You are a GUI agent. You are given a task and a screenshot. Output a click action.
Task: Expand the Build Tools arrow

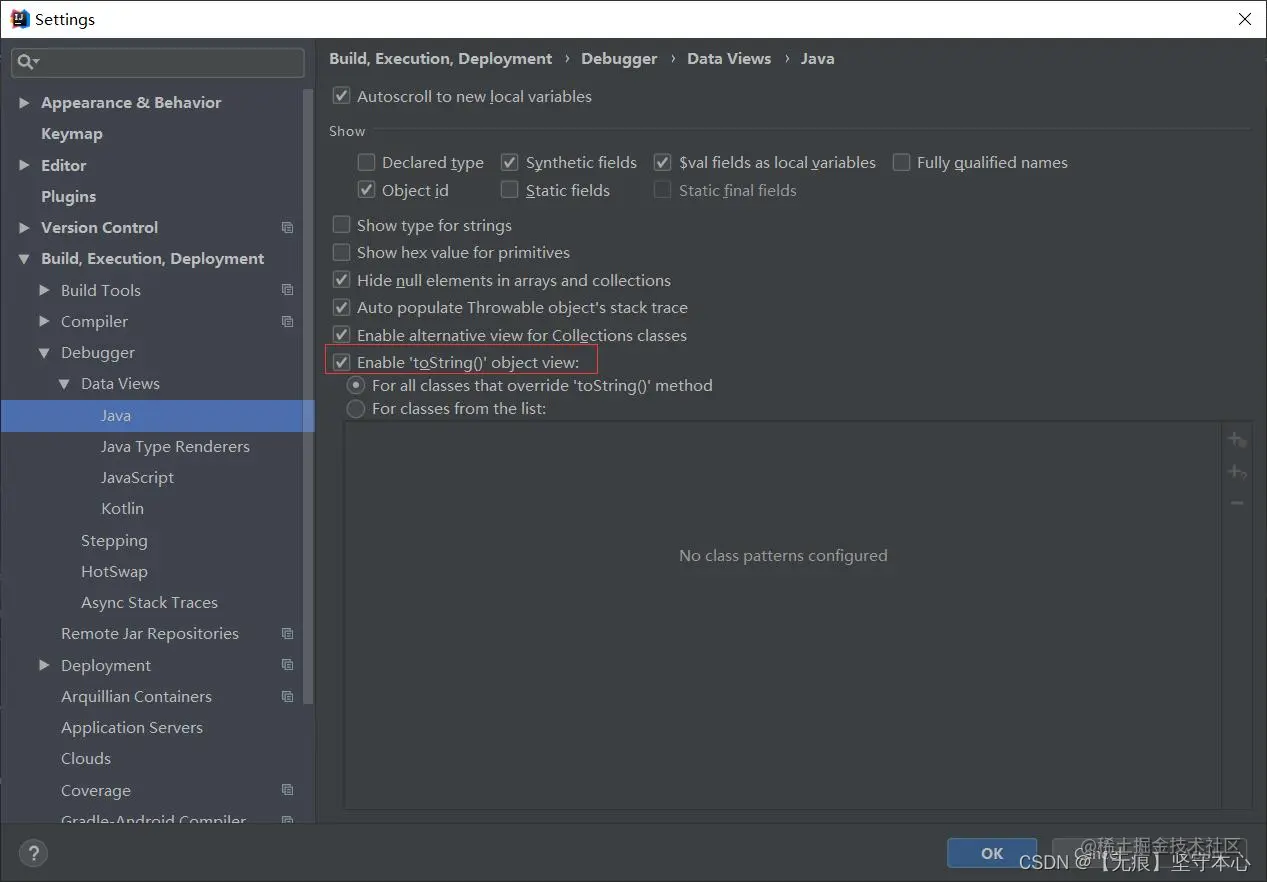coord(44,290)
